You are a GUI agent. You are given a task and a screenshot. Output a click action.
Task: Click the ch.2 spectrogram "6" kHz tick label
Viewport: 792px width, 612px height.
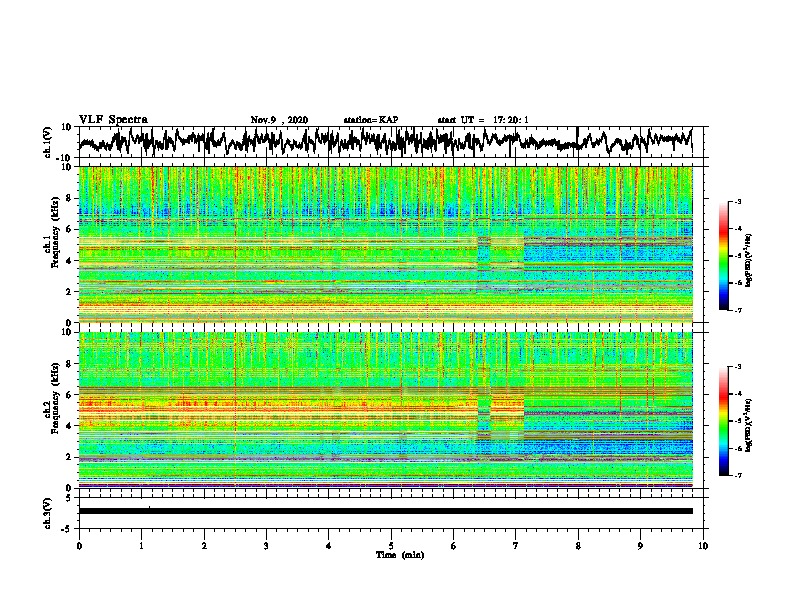70,395
